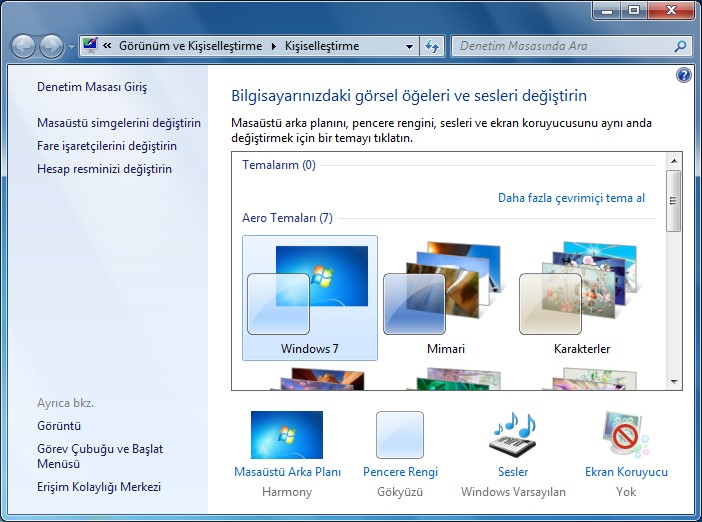Click the Back navigation arrow button

[23, 46]
